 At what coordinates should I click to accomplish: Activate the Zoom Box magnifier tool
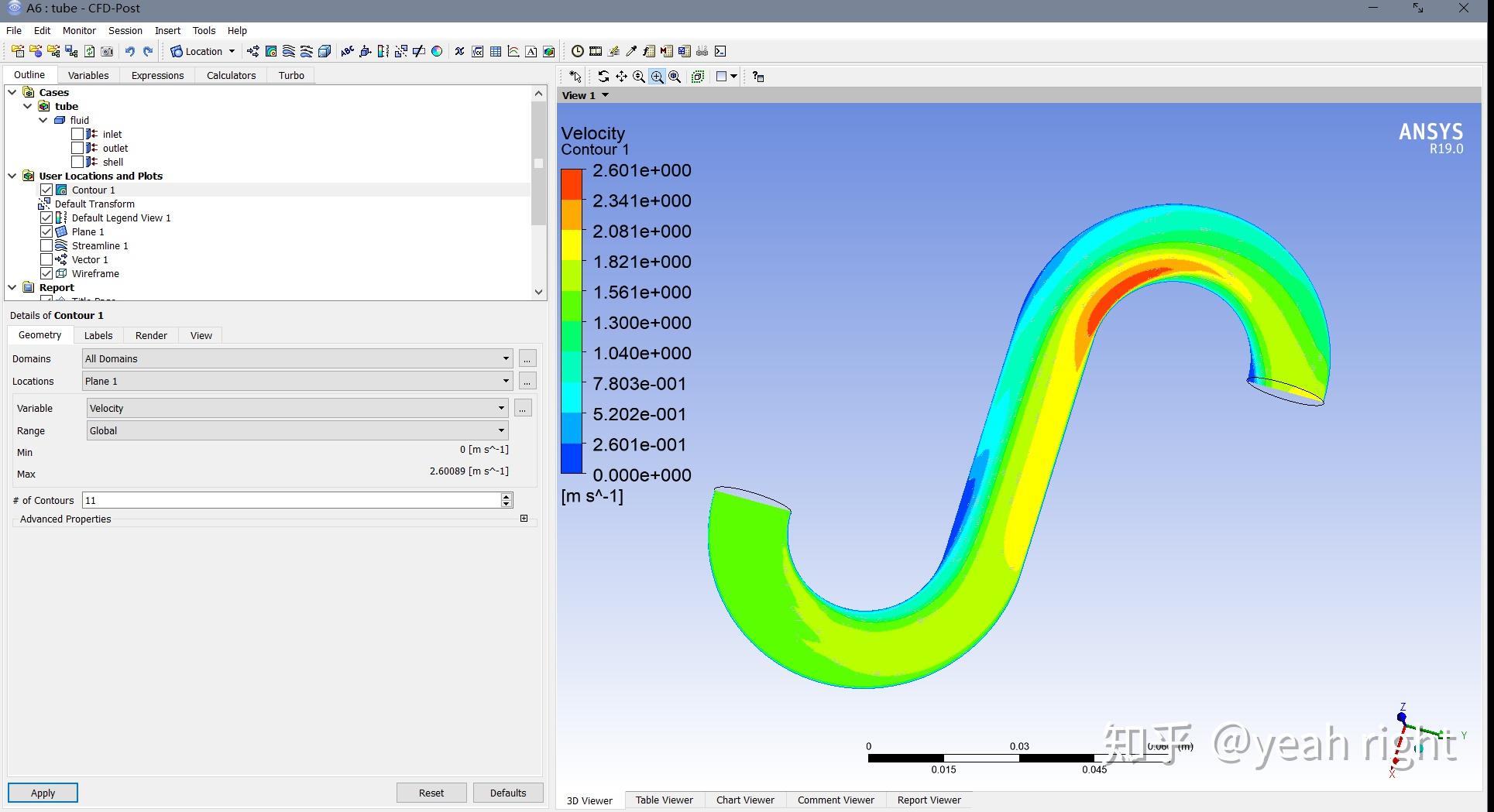pyautogui.click(x=657, y=77)
